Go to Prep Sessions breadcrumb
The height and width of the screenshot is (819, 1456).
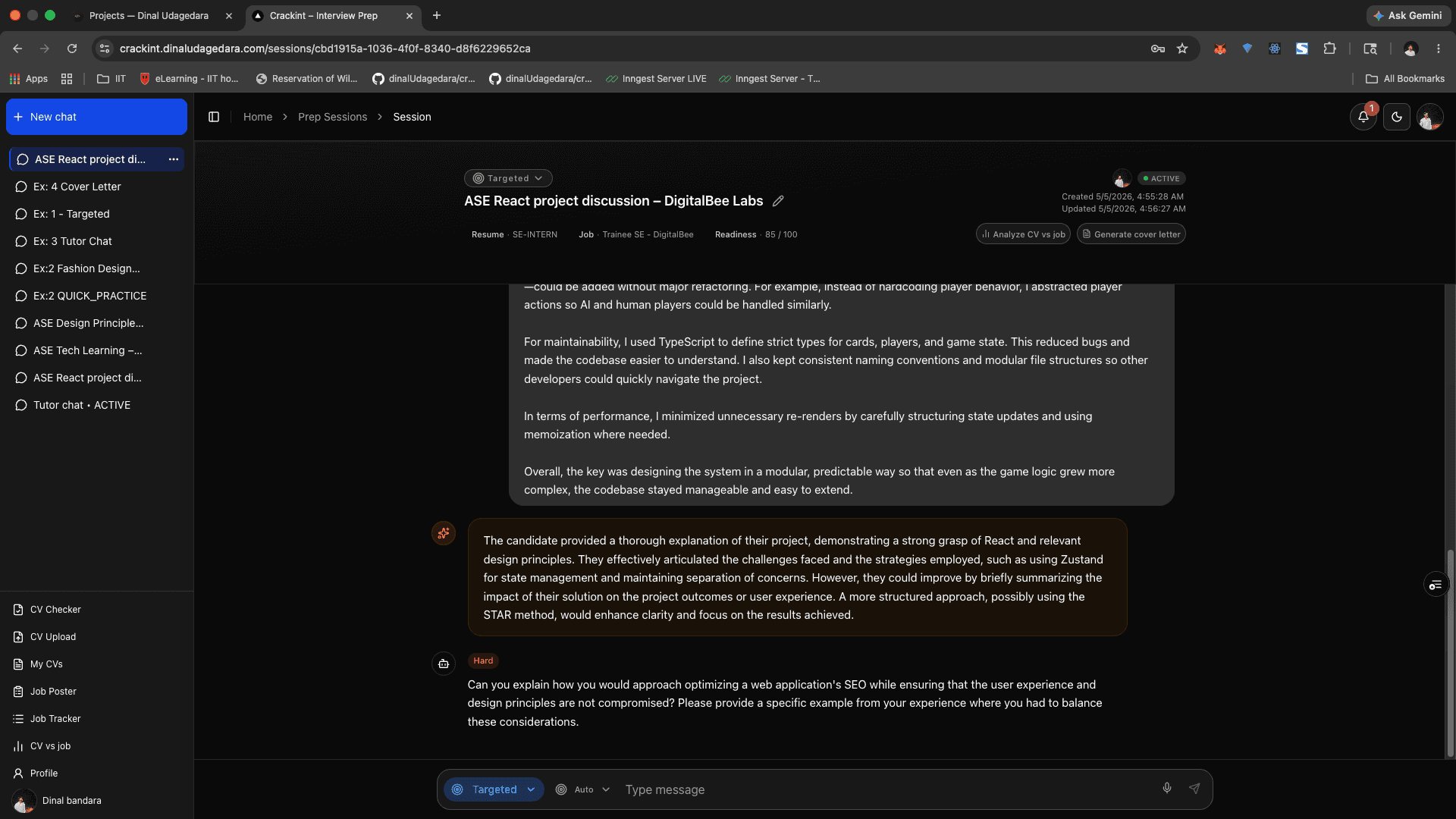pos(332,117)
